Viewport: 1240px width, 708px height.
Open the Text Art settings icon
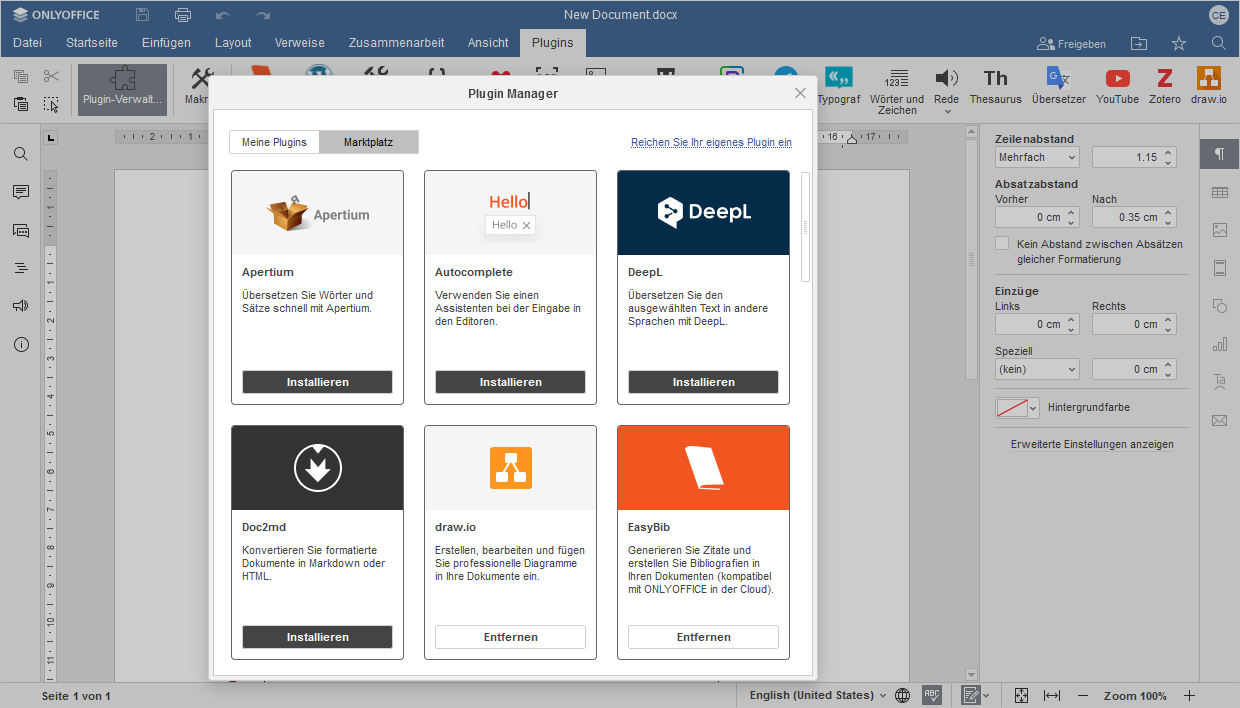[1219, 382]
